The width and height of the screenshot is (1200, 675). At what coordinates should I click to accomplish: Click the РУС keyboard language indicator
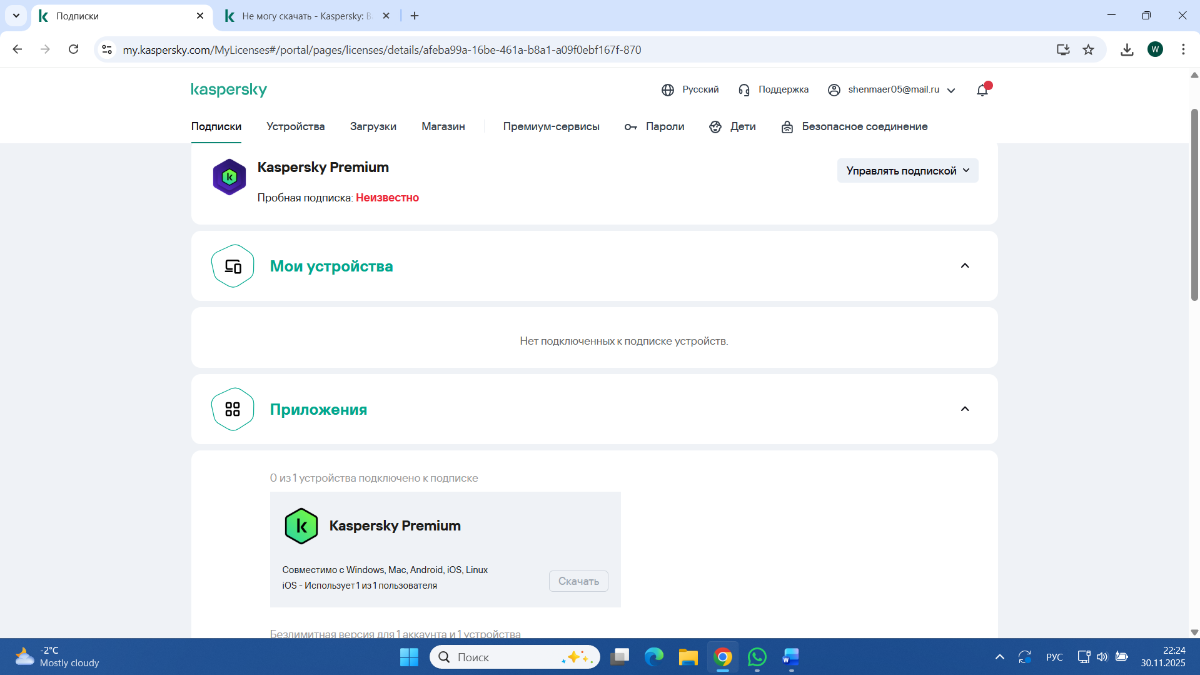(x=1054, y=657)
